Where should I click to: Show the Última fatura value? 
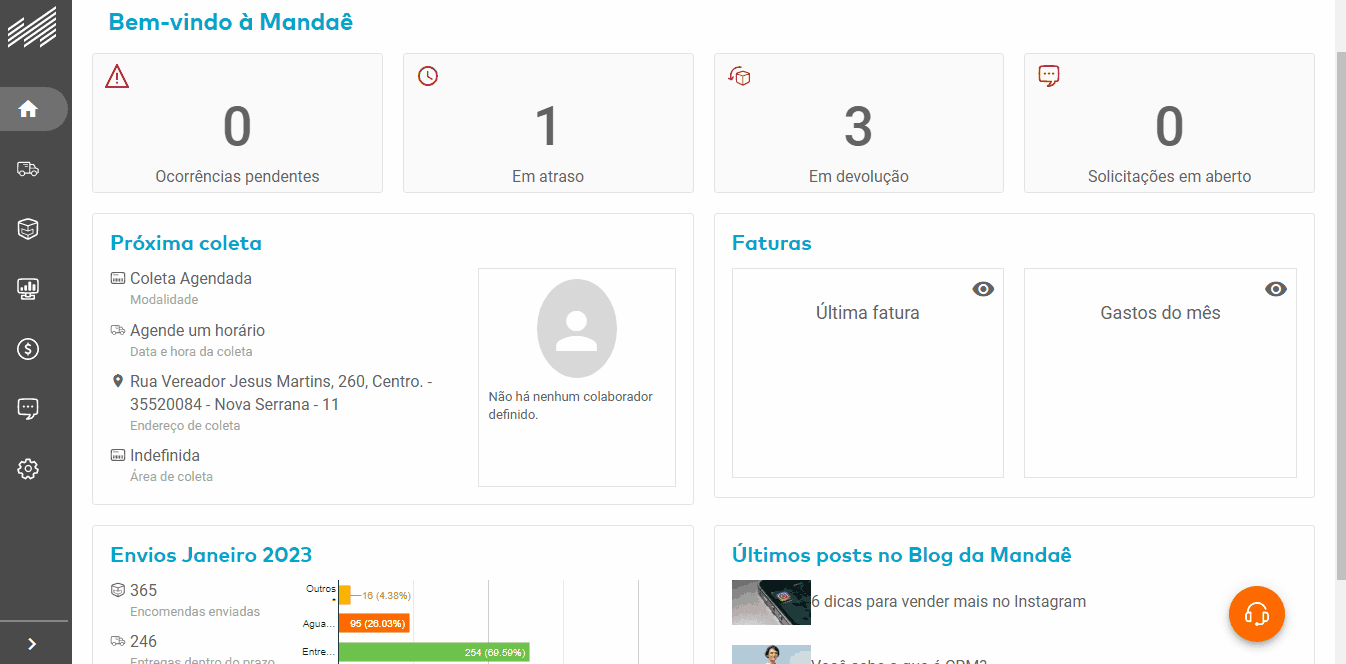[x=983, y=289]
